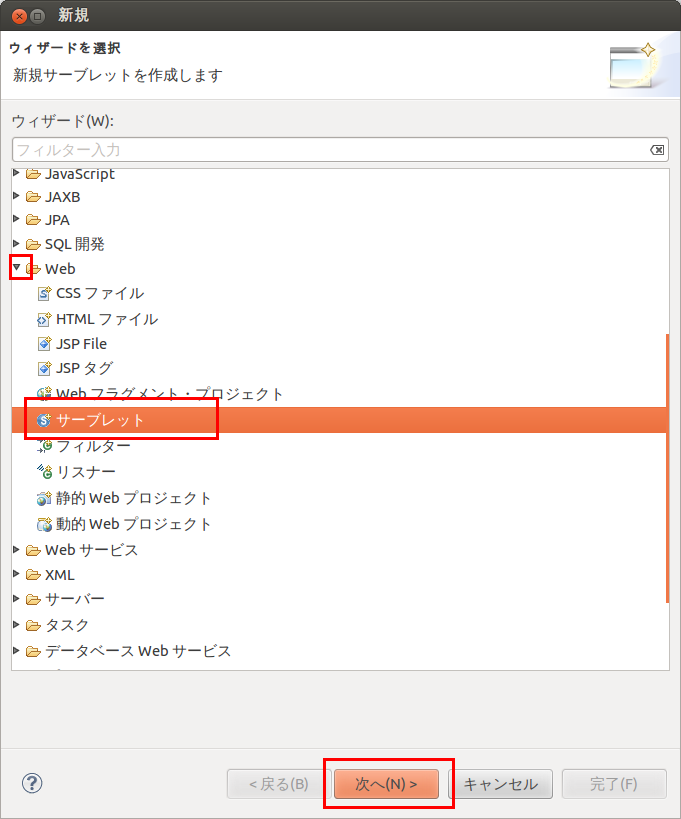This screenshot has height=819, width=681.
Task: Clear the filter text with the clear icon
Action: point(657,150)
